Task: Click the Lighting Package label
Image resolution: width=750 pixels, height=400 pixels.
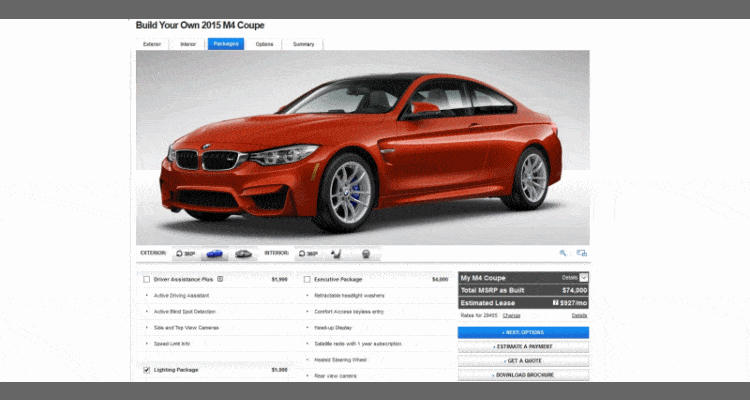Action: [x=176, y=370]
